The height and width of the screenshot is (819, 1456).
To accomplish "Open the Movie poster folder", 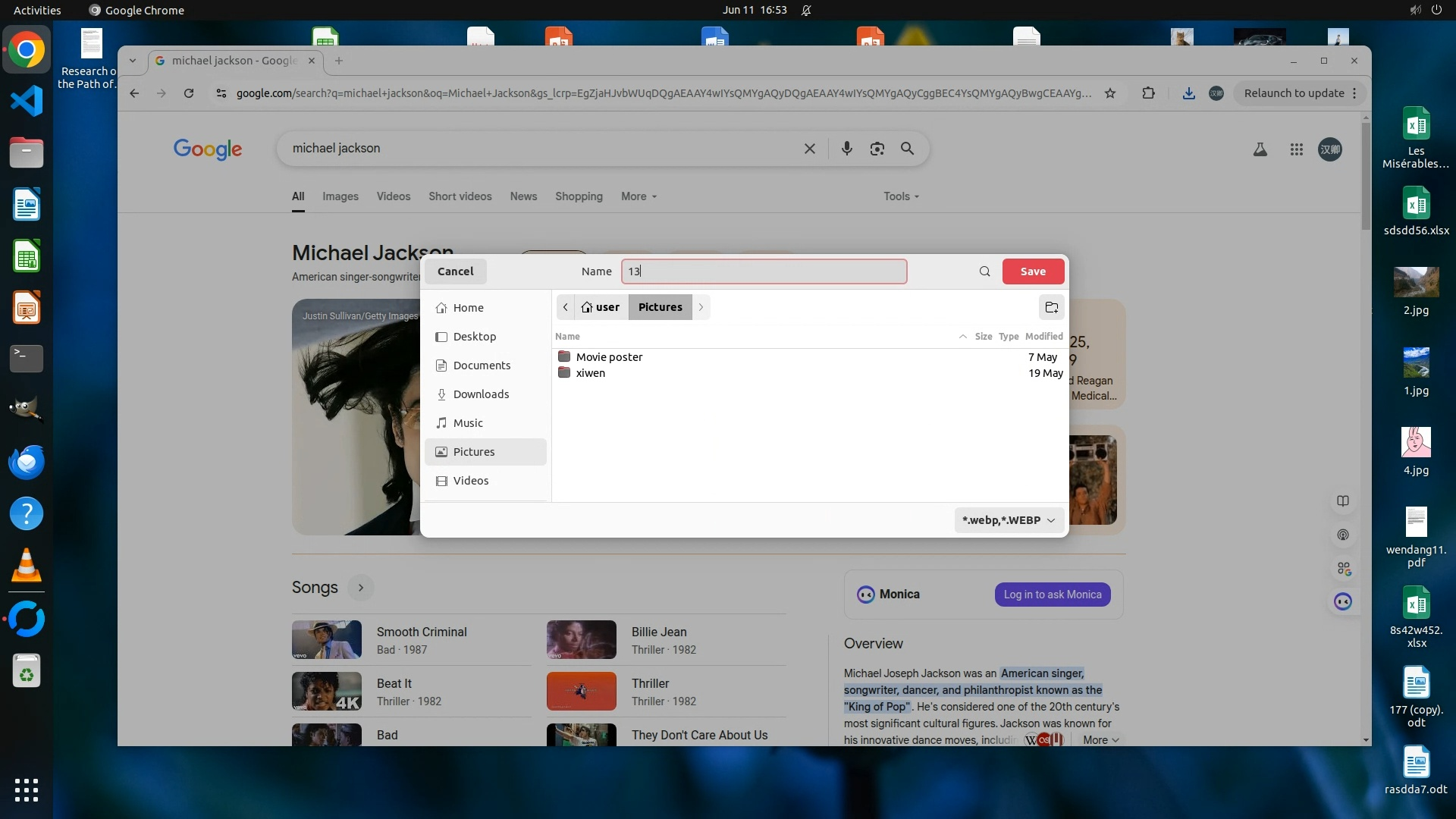I will [x=609, y=357].
